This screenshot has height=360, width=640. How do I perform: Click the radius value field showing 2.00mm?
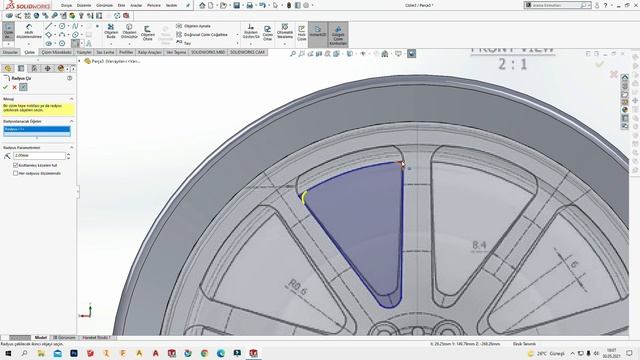[39, 156]
